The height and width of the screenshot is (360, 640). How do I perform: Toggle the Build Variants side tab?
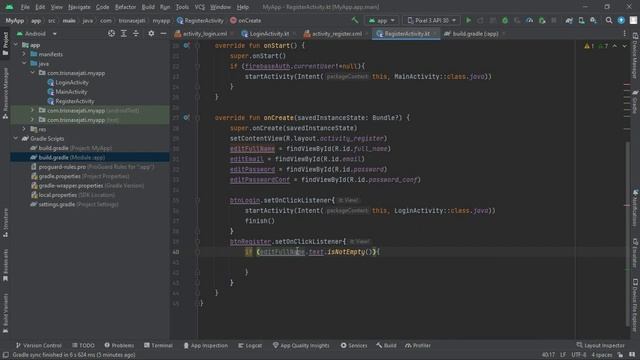point(5,313)
